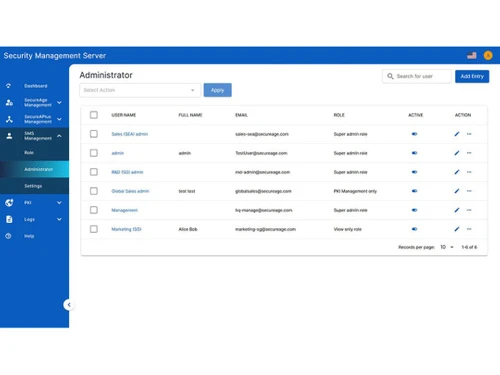The image size is (500, 375).
Task: Click the Logs document icon
Action: click(9, 219)
